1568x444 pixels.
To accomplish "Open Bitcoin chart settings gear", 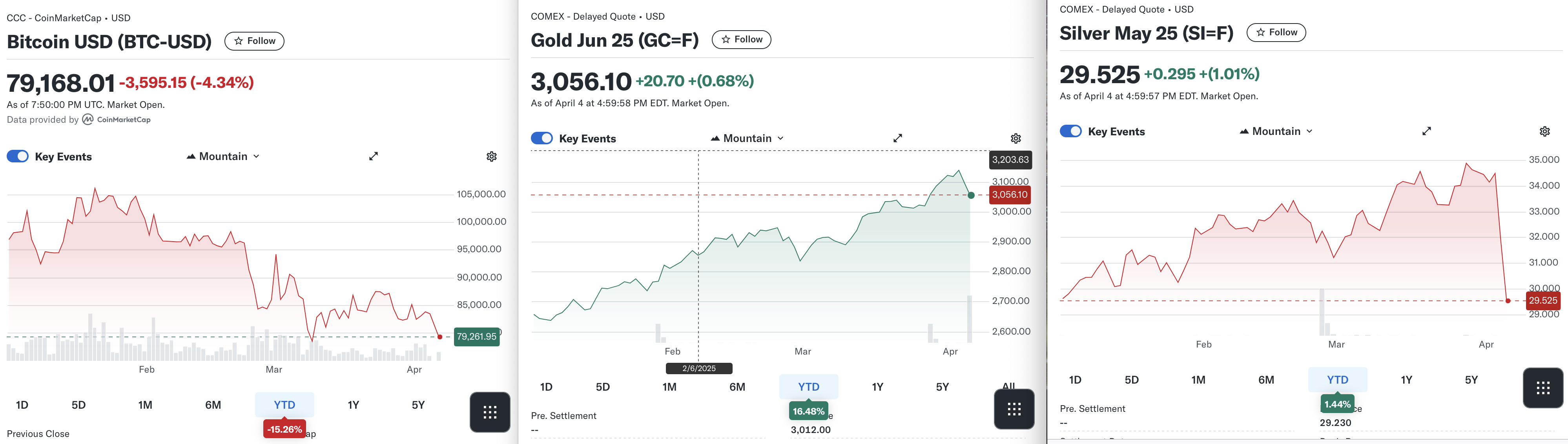I will click(x=491, y=156).
